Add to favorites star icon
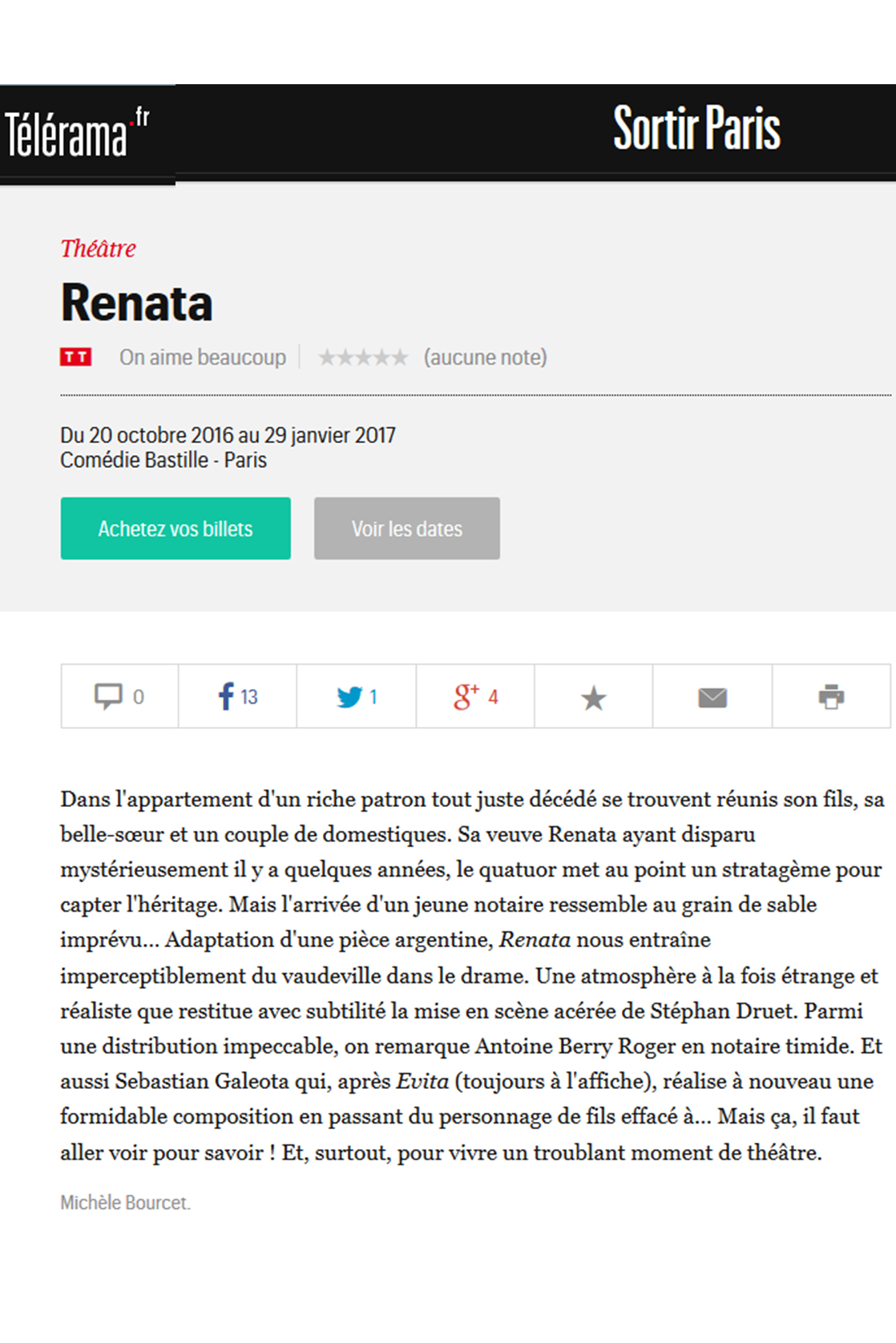Viewport: 896px width, 1343px height. 594,698
